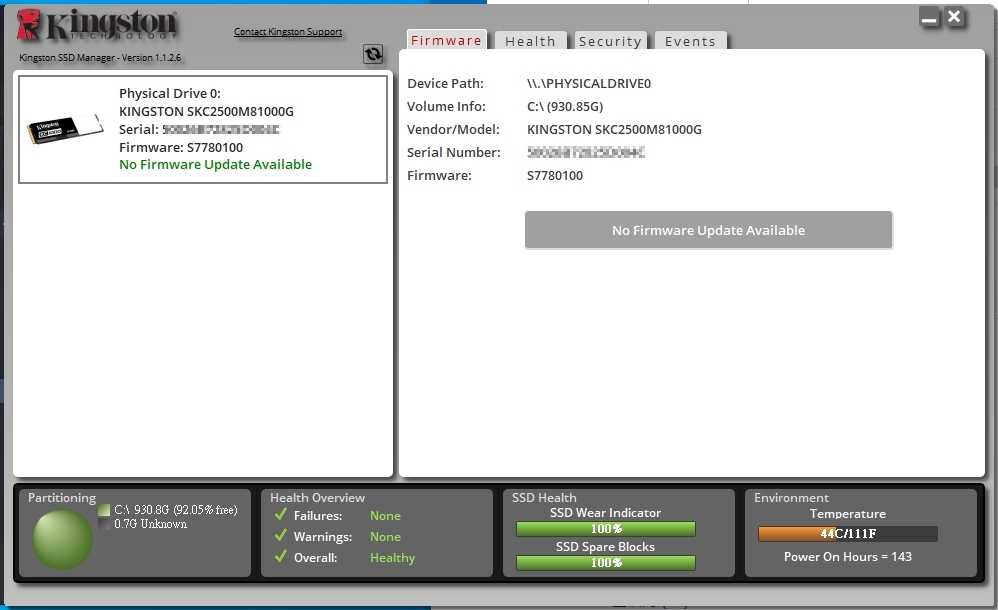The height and width of the screenshot is (610, 998).
Task: Click the Overall Healthy status text
Action: point(392,558)
